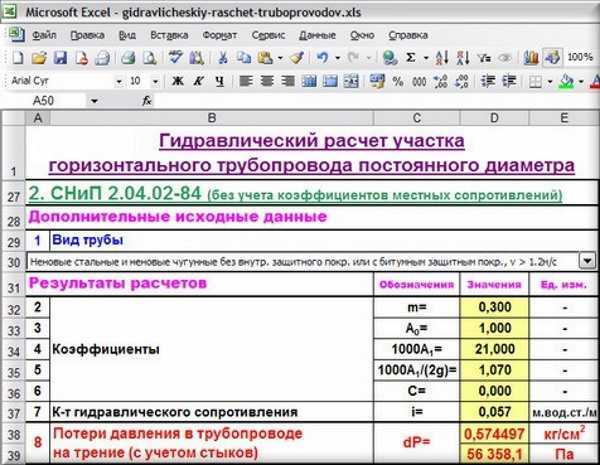The image size is (600, 465).
Task: Select cell with value 56 358,1
Action: pyautogui.click(x=494, y=454)
